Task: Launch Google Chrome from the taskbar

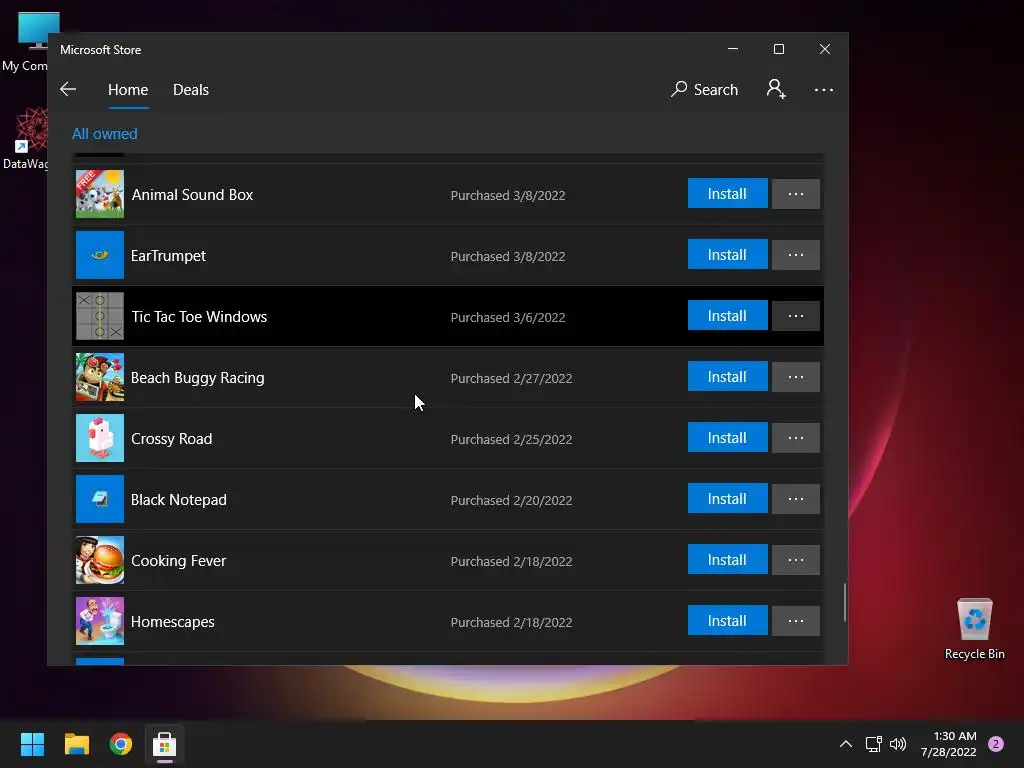Action: [x=121, y=744]
